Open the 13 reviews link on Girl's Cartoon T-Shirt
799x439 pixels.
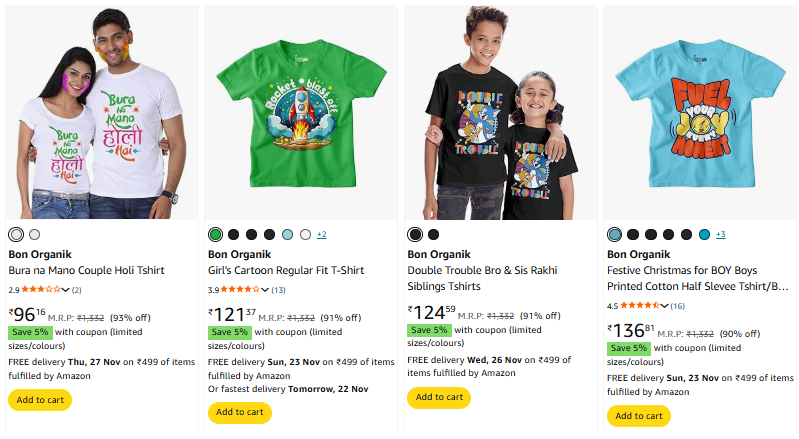279,290
